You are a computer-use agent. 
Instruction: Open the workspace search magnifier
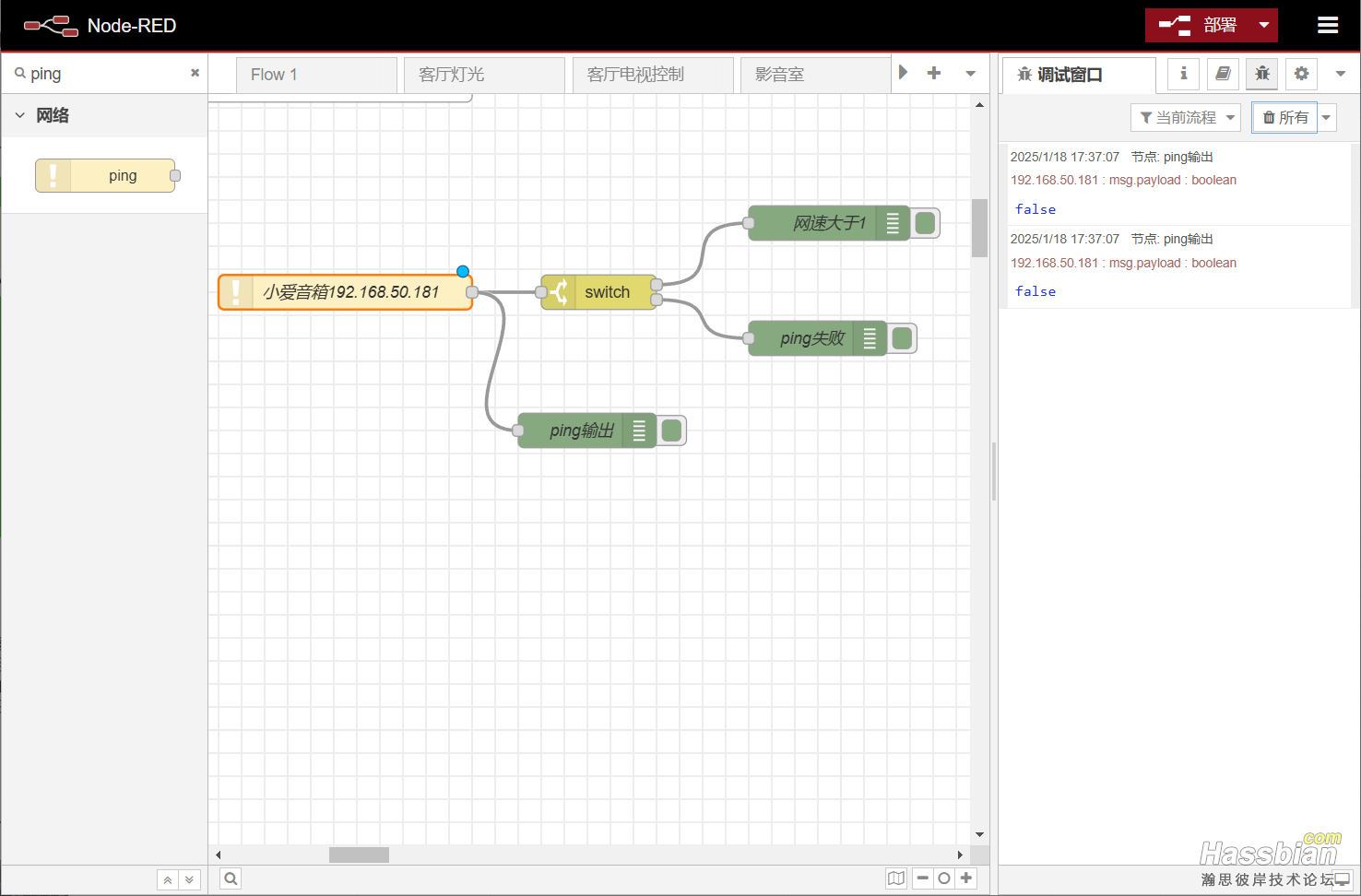coord(231,878)
